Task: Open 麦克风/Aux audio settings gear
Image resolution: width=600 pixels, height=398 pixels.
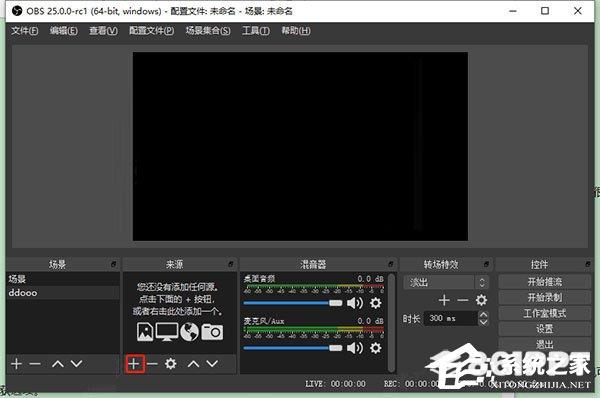Action: (x=375, y=348)
